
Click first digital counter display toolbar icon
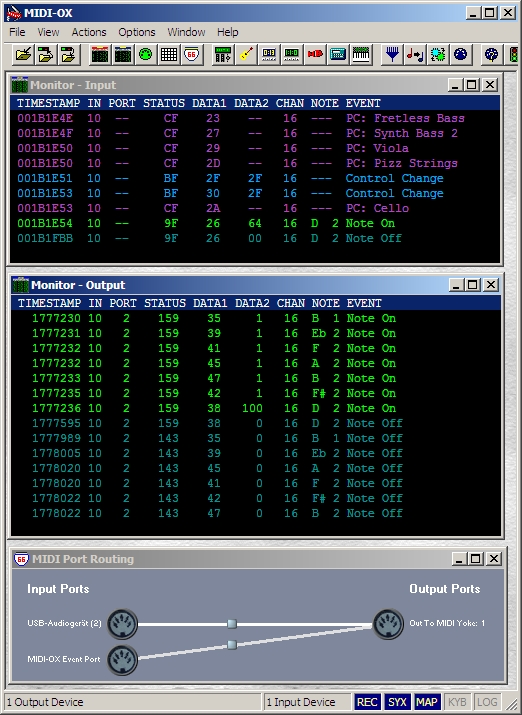tap(269, 55)
